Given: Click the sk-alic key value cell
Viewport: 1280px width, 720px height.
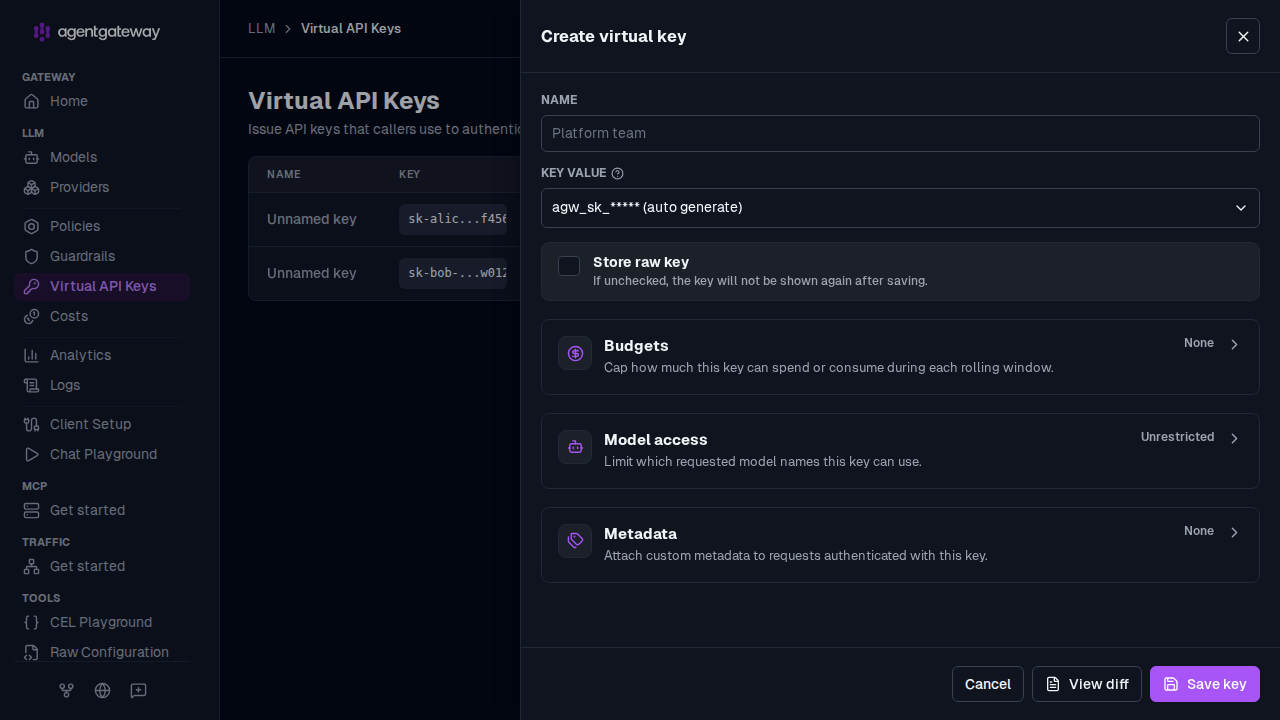Looking at the screenshot, I should click(x=453, y=219).
